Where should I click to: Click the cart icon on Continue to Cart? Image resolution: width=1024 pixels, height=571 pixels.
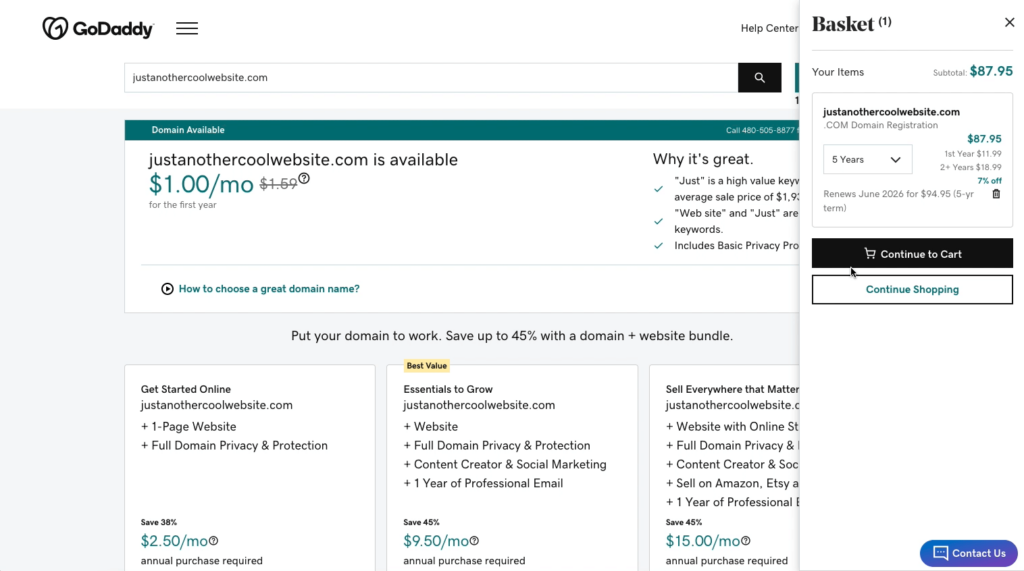click(x=870, y=253)
